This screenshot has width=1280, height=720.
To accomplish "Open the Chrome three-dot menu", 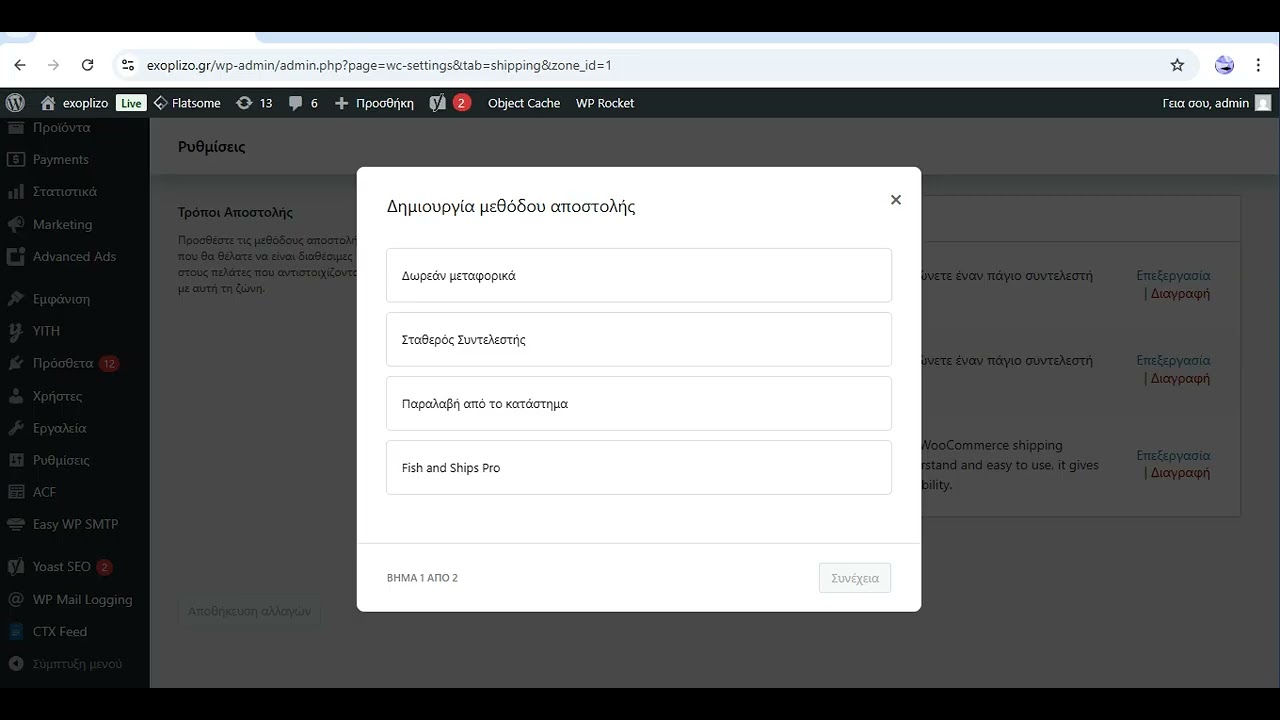I will (x=1257, y=65).
